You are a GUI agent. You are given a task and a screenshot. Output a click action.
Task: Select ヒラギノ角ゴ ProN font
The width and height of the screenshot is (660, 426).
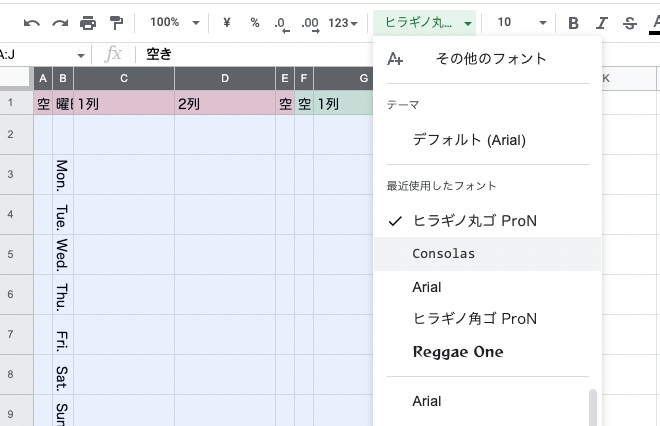[x=487, y=319]
